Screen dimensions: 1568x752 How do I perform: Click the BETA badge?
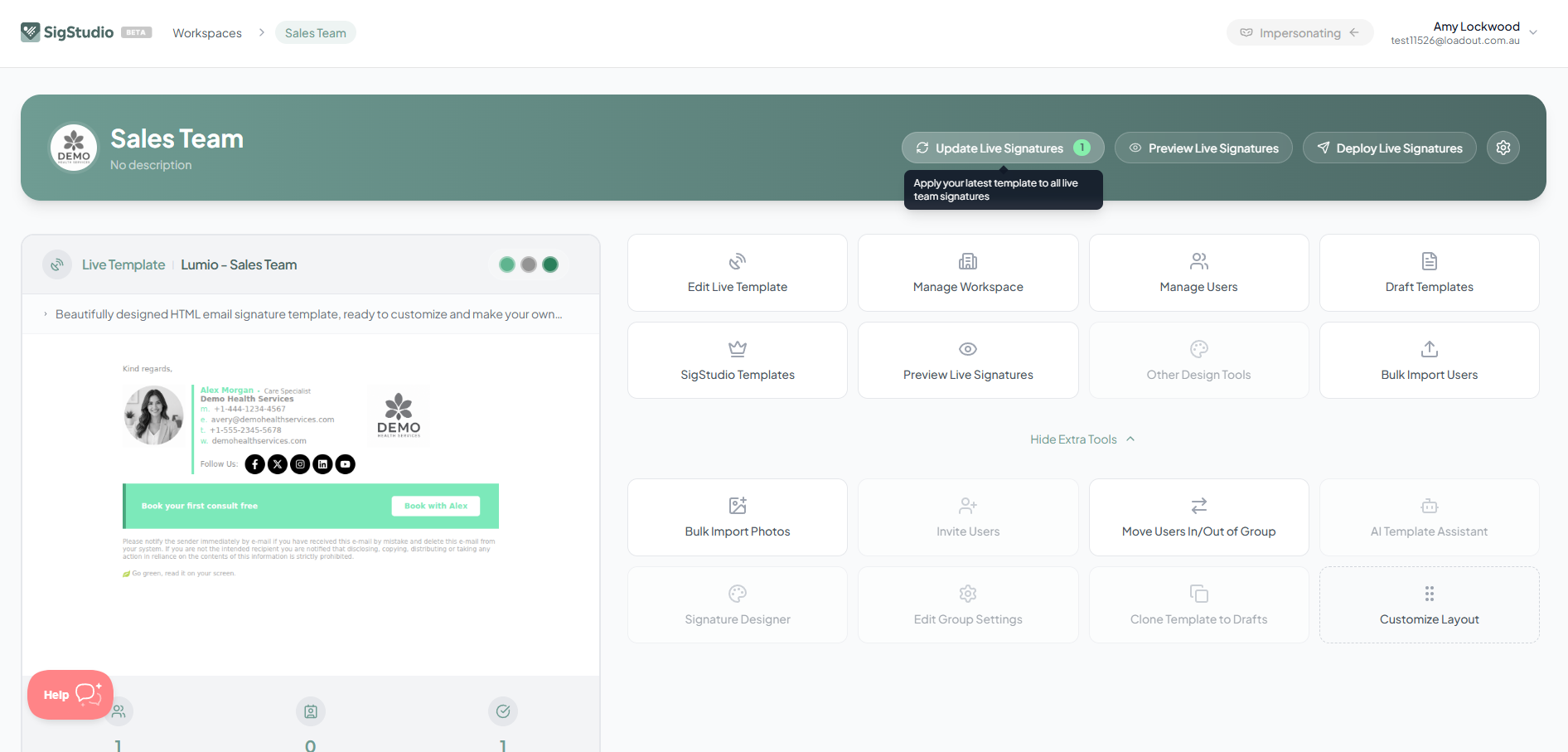(136, 32)
